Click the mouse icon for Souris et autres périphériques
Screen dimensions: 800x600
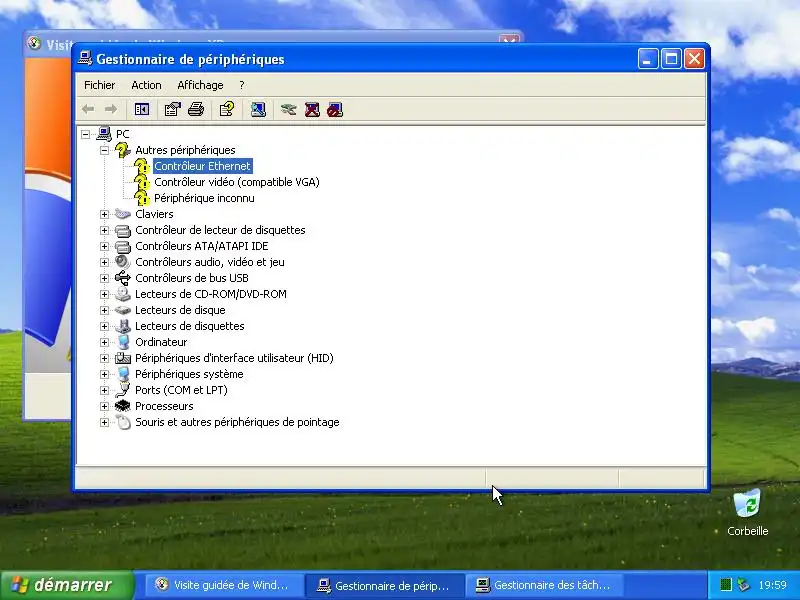[x=123, y=422]
